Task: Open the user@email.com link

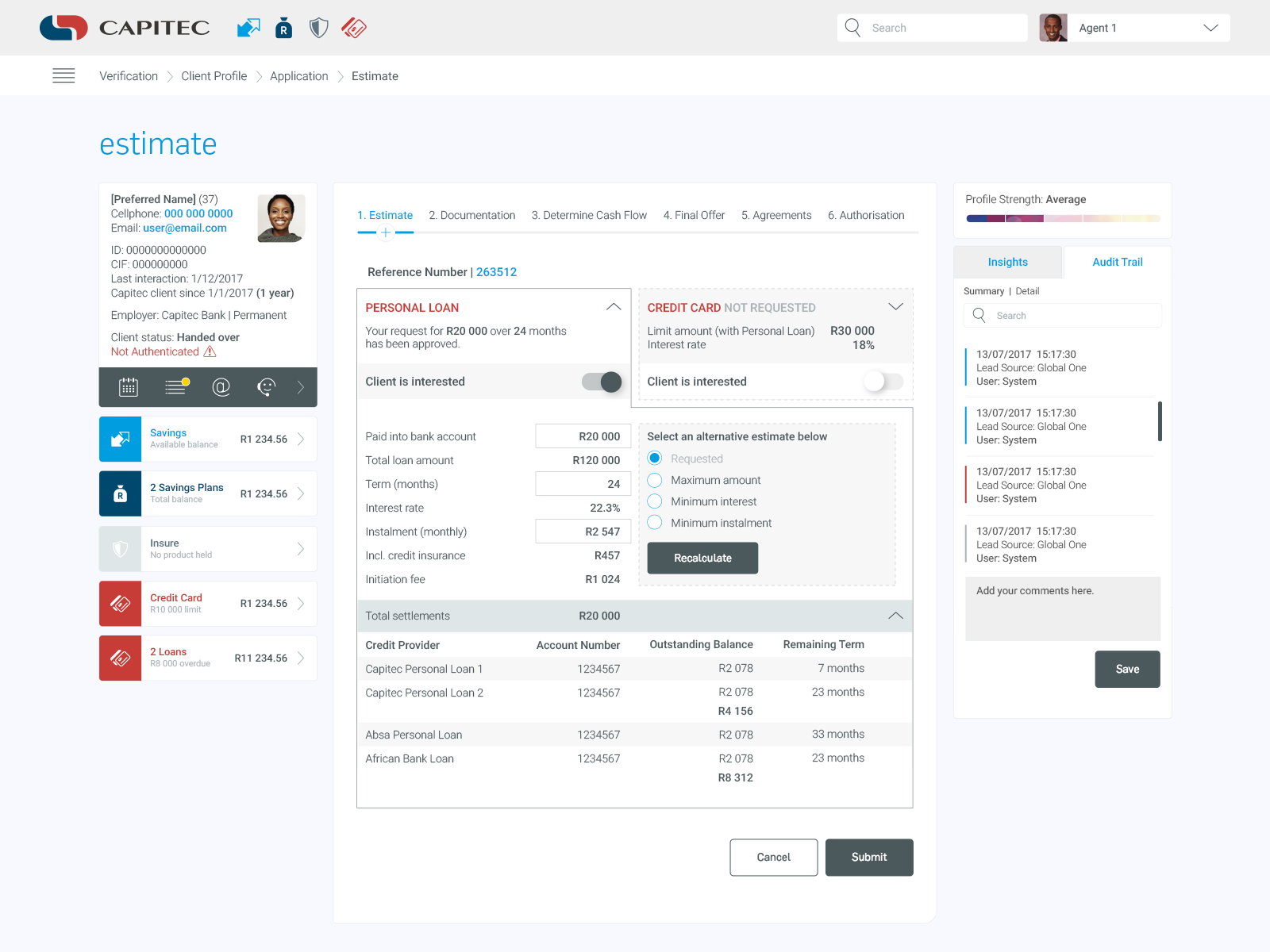Action: click(x=185, y=228)
